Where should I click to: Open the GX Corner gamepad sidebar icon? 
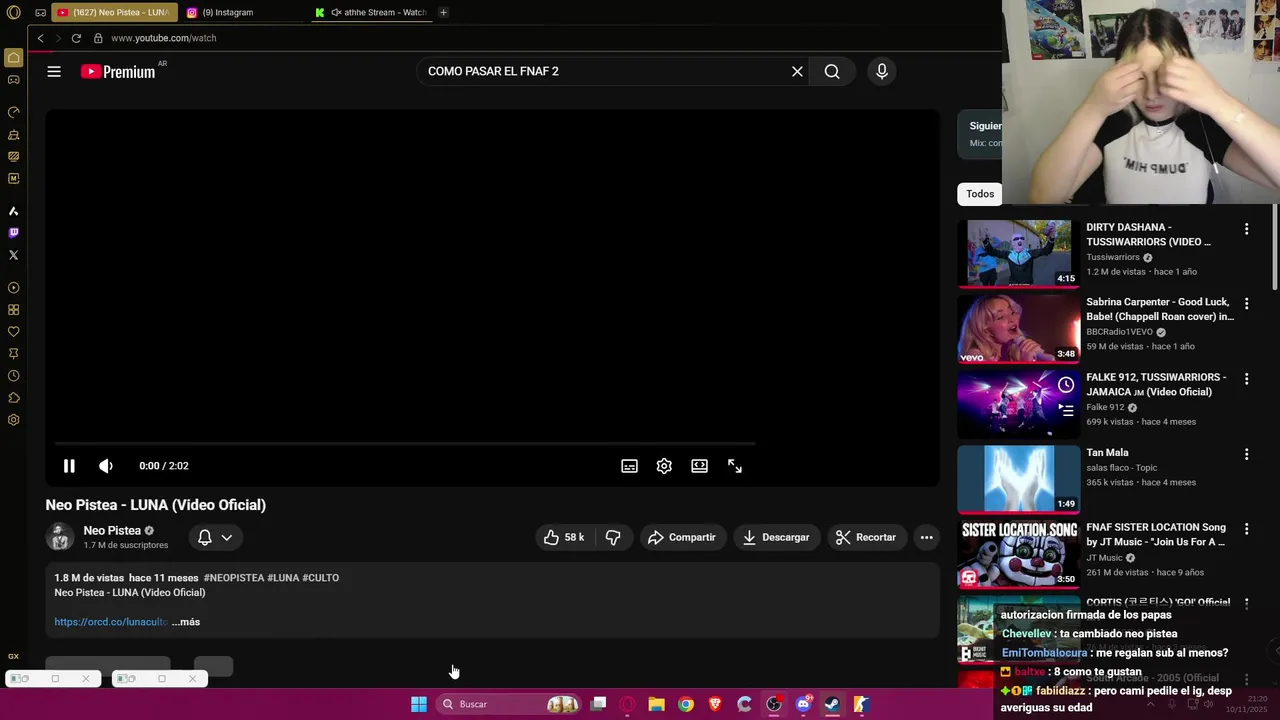point(13,80)
